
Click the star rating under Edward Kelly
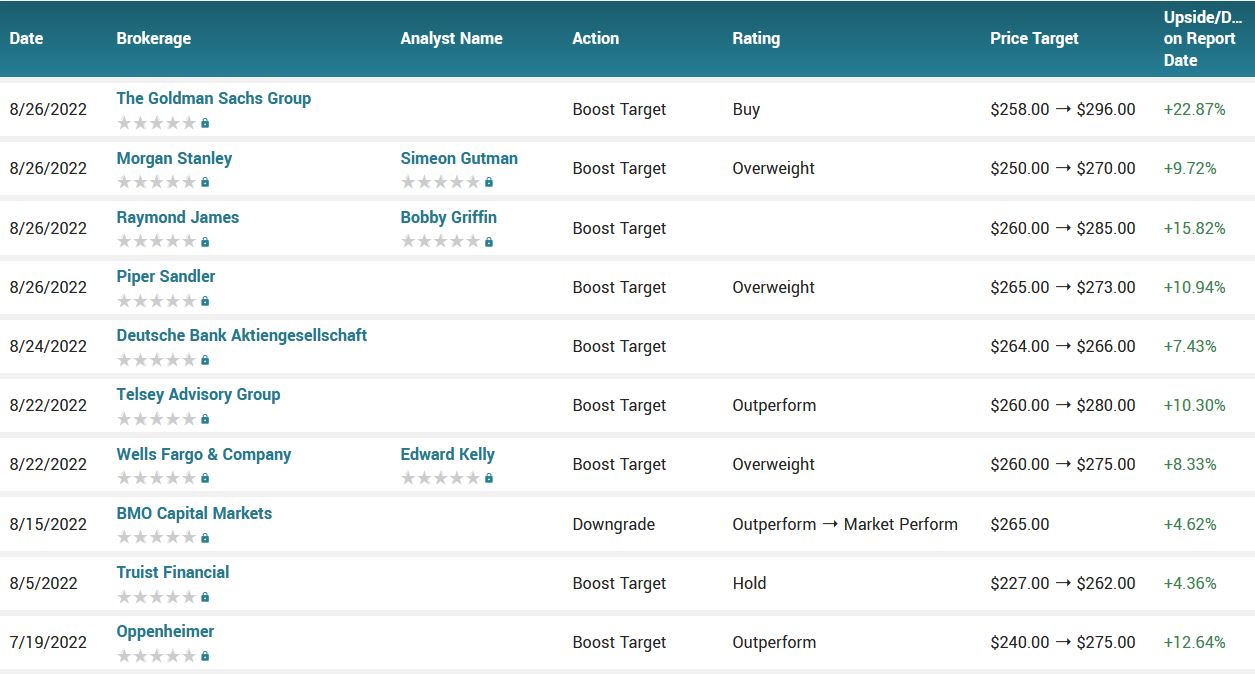tap(441, 478)
